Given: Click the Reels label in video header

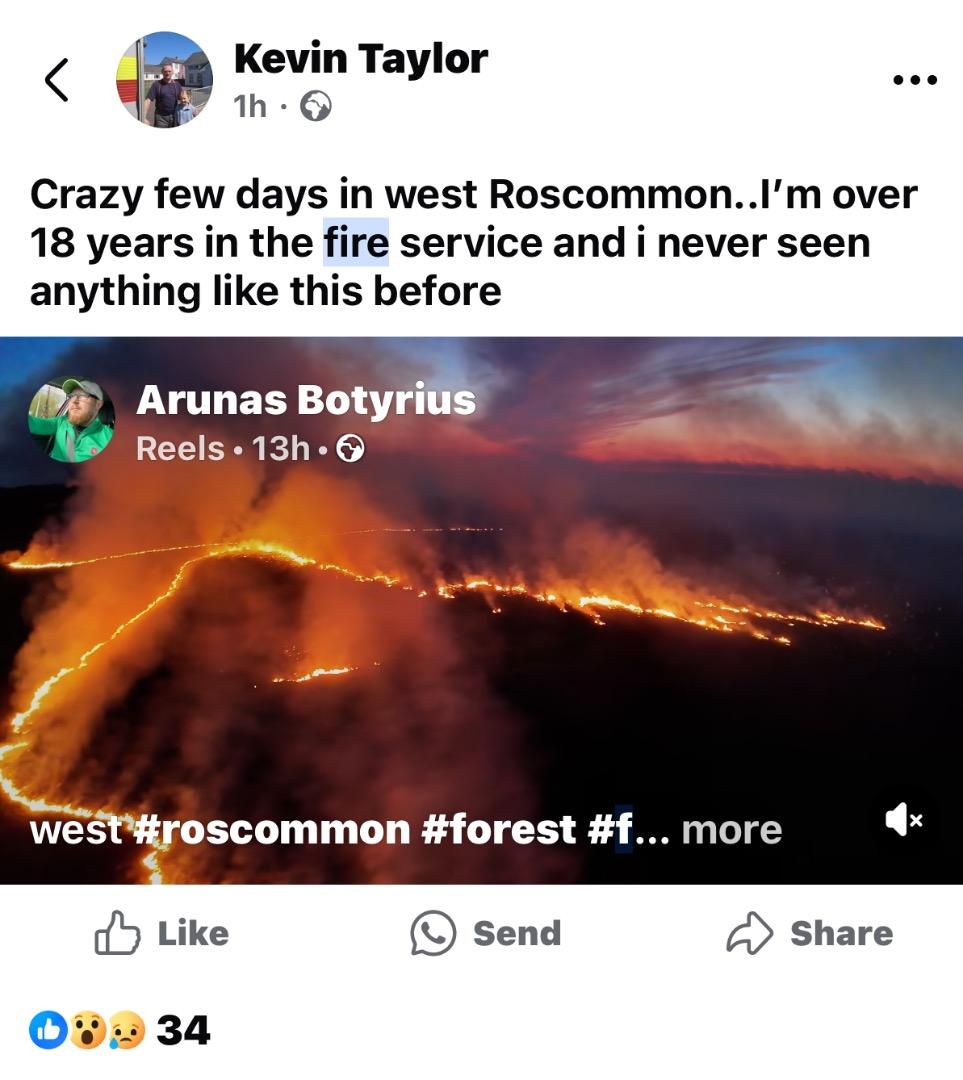Looking at the screenshot, I should tap(180, 449).
